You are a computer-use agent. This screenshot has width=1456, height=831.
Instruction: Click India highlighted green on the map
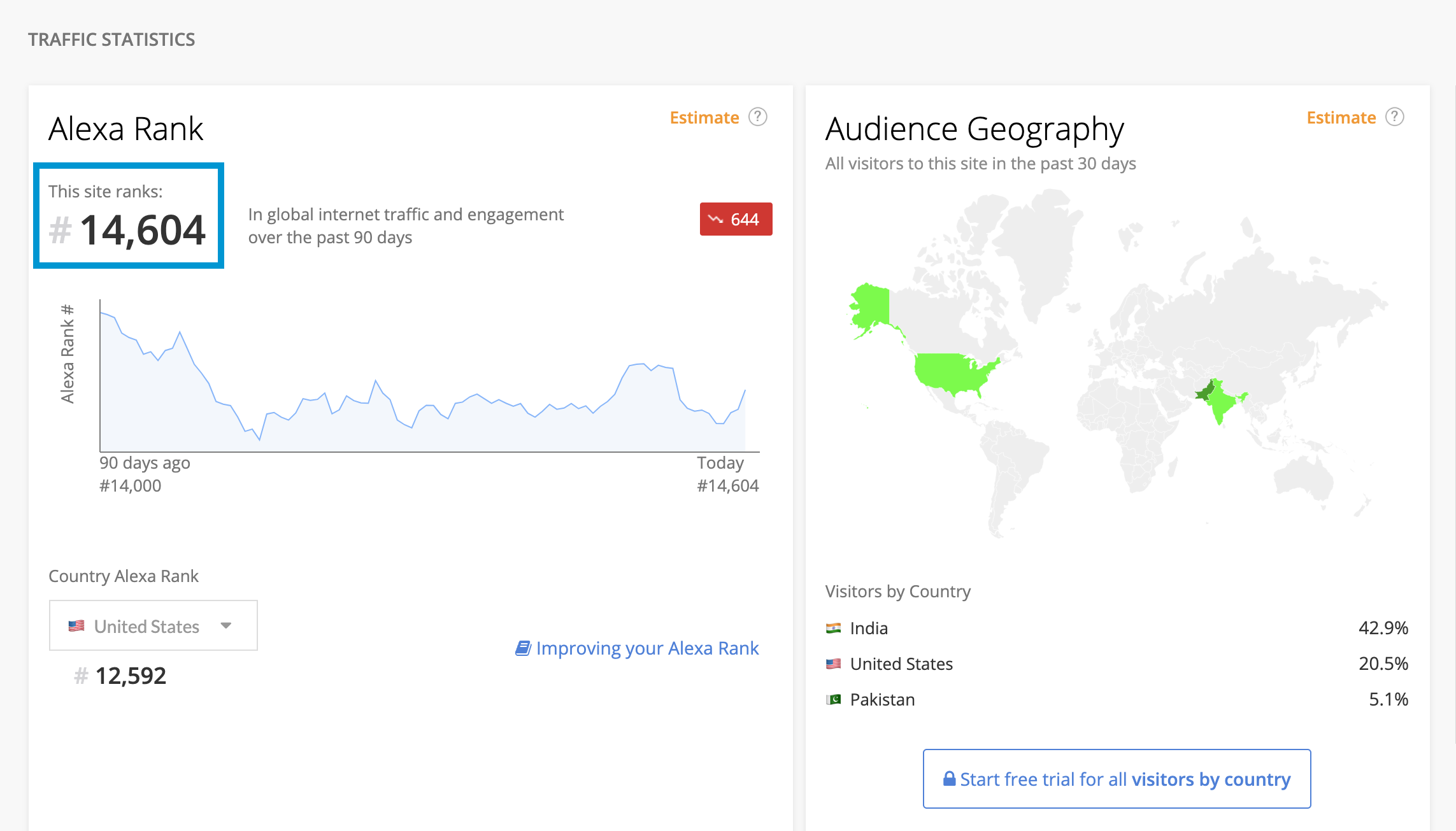click(x=1222, y=404)
